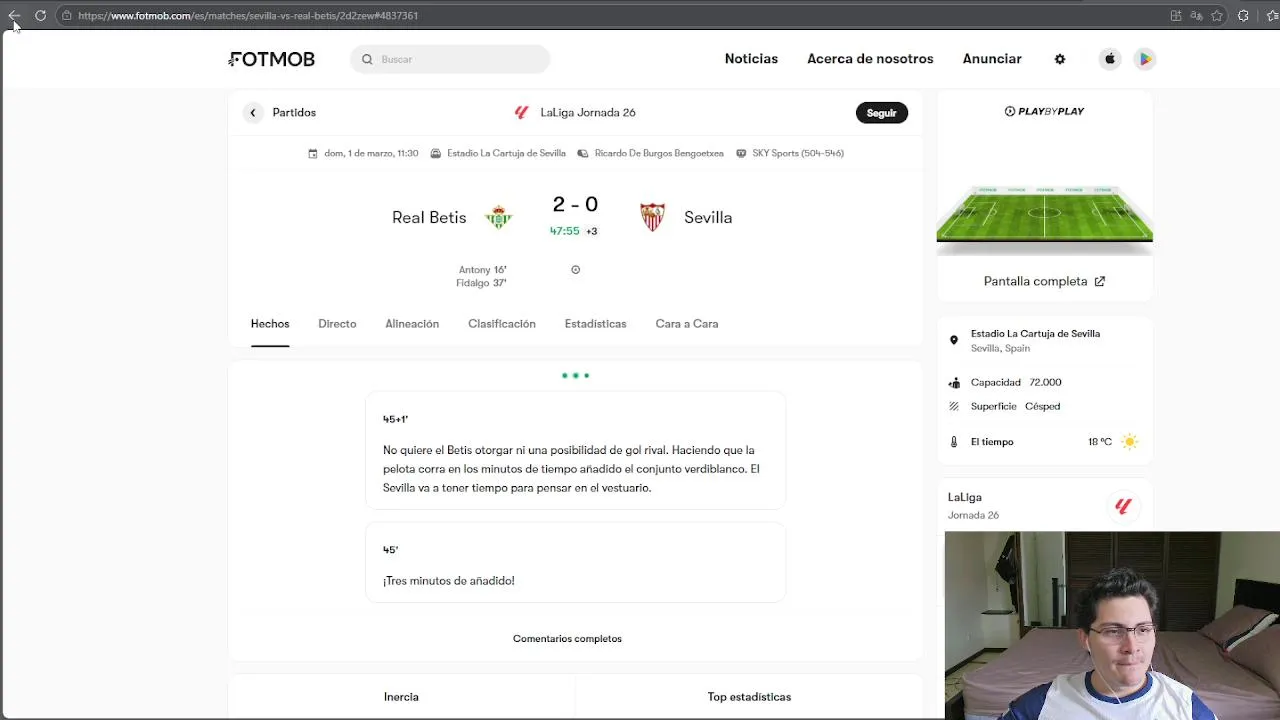Click the live match clock 47:55

[564, 231]
